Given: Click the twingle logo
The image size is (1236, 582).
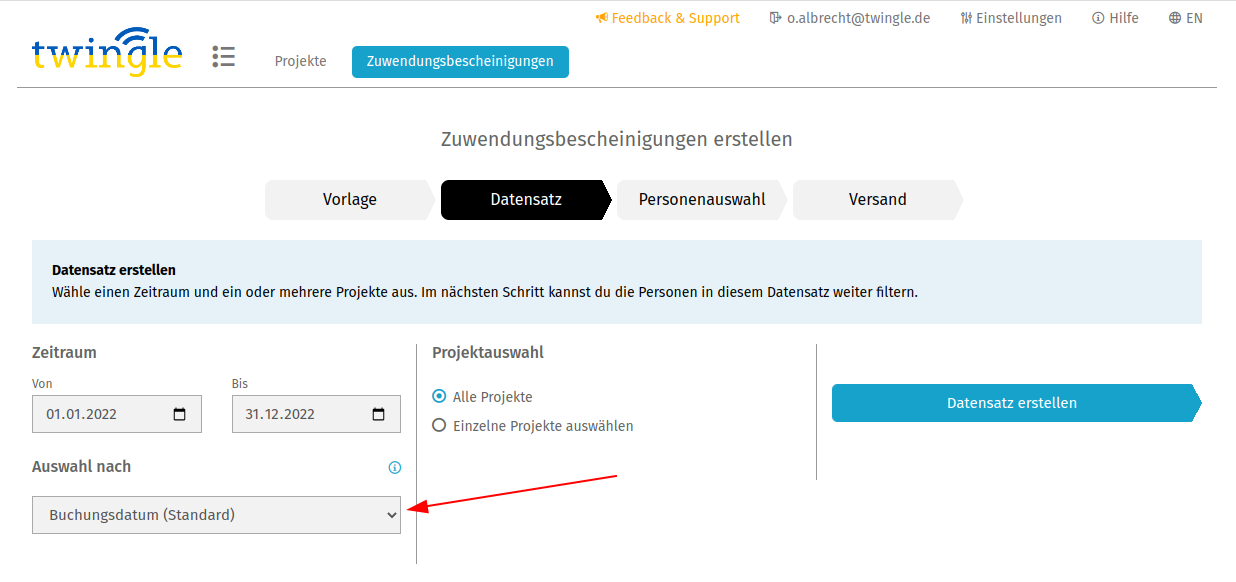Looking at the screenshot, I should click(x=107, y=53).
